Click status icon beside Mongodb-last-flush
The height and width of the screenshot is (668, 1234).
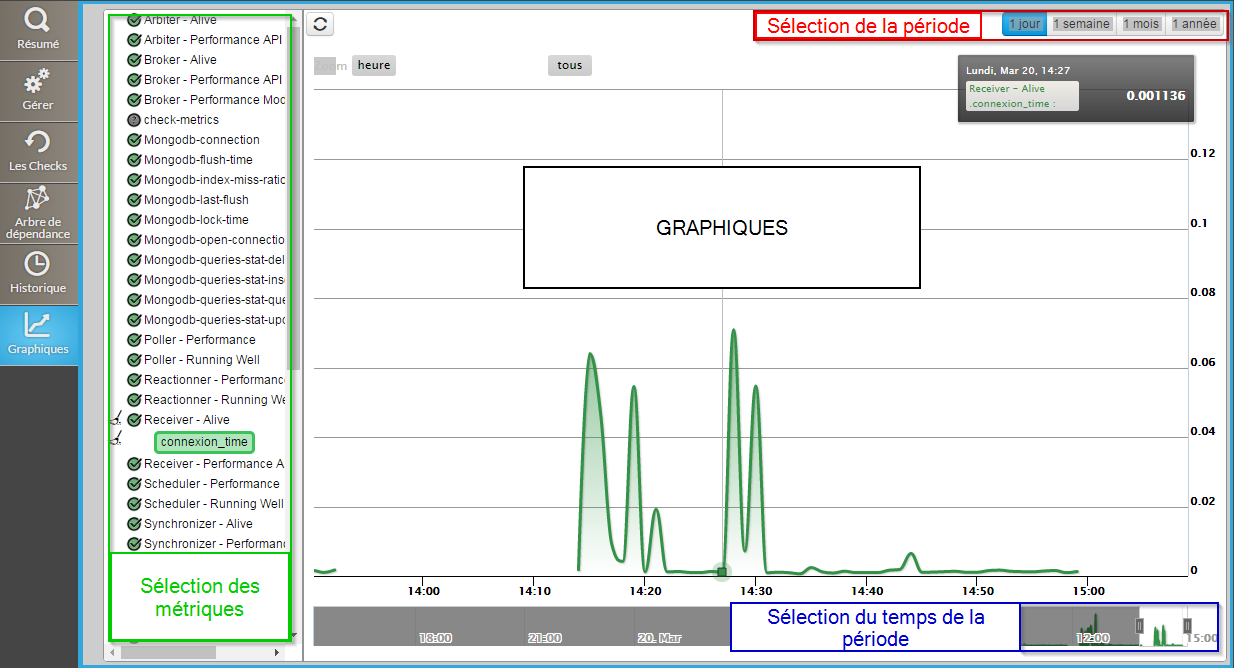(134, 200)
